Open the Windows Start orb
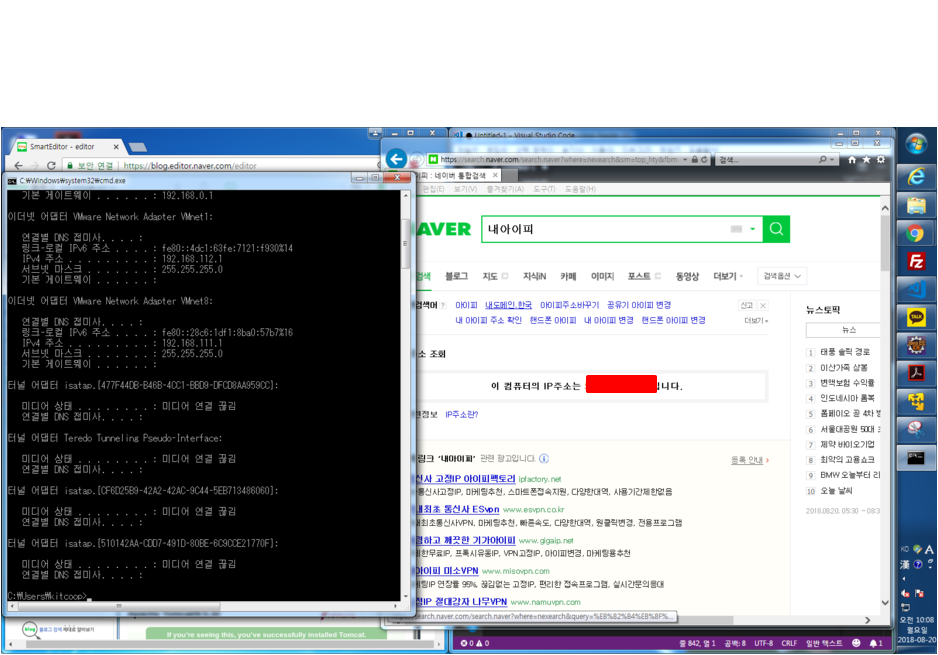The height and width of the screenshot is (655, 938). (915, 144)
